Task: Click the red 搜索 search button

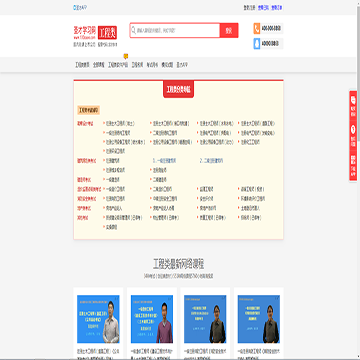Action: [x=229, y=30]
